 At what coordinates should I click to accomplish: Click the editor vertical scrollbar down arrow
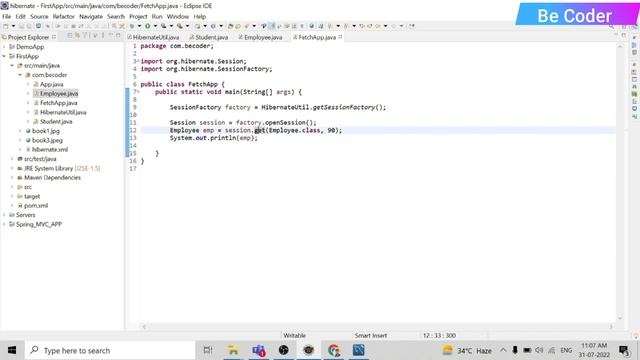[620, 318]
